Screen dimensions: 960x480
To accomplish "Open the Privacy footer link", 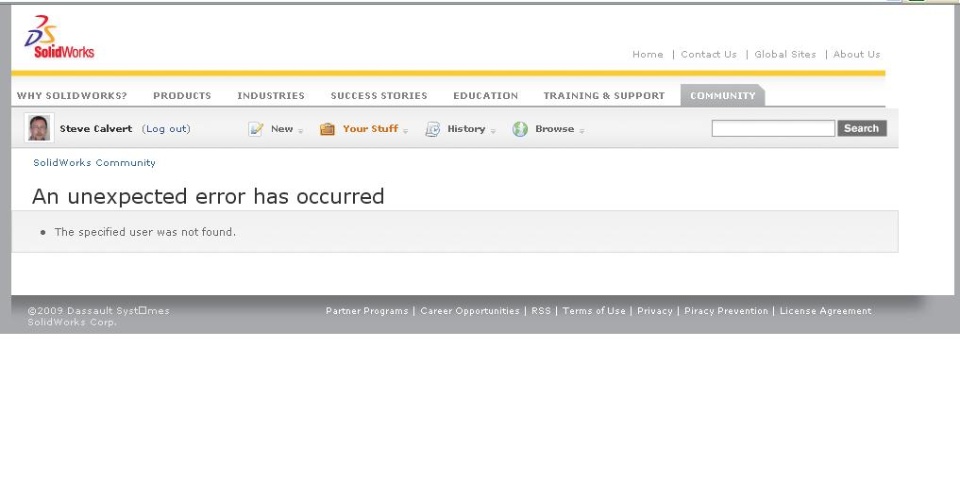I will tap(654, 311).
